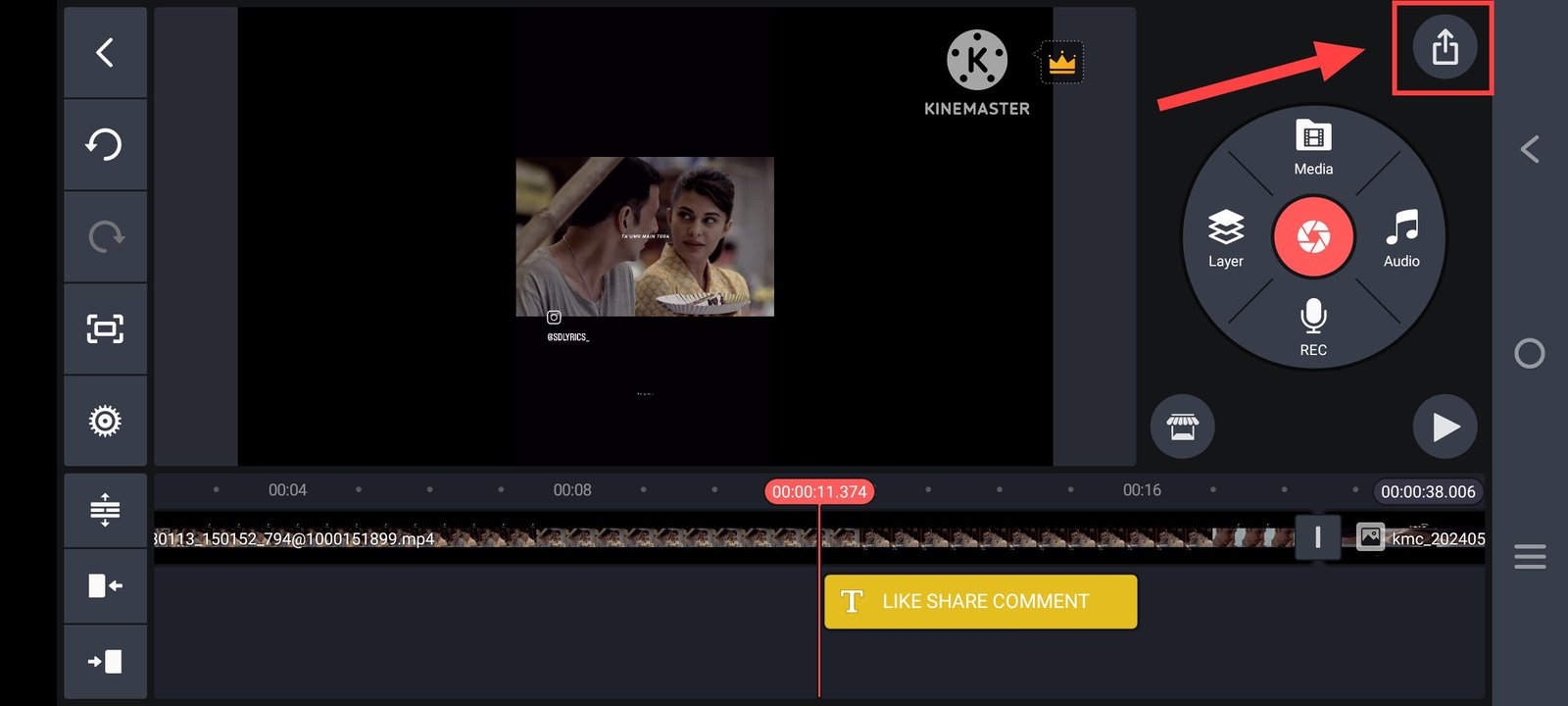Jump to the end of the timeline
This screenshot has height=706, width=1568.
(x=105, y=662)
